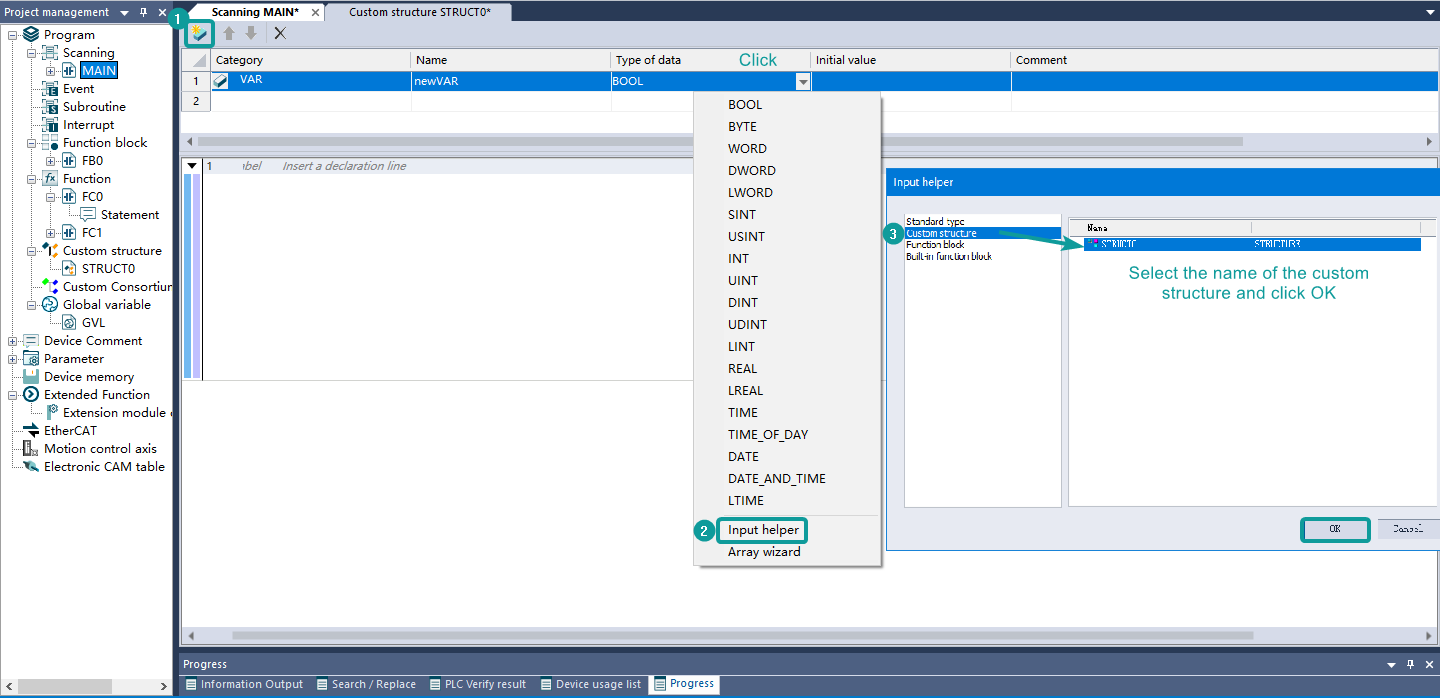The image size is (1440, 698).
Task: Click the delete row X icon
Action: coord(280,33)
